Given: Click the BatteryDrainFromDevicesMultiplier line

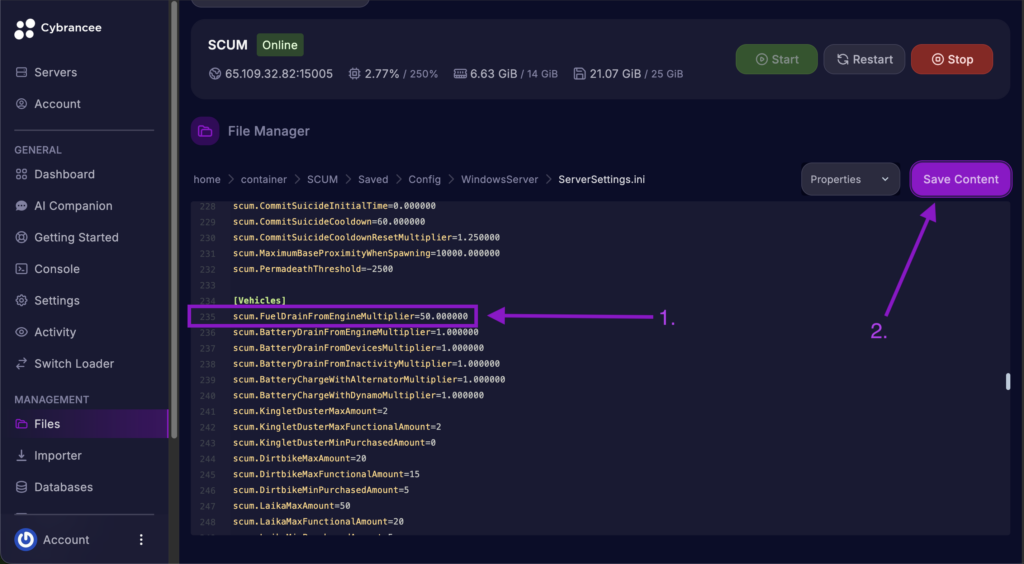Looking at the screenshot, I should (x=359, y=348).
